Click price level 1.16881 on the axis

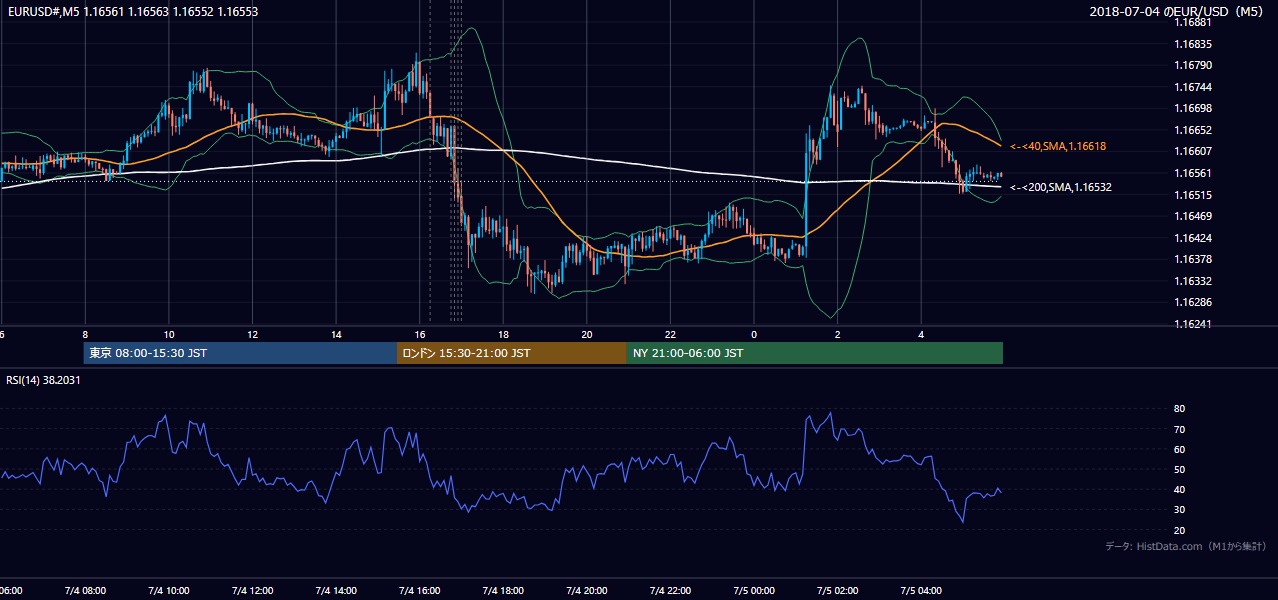pos(1192,22)
